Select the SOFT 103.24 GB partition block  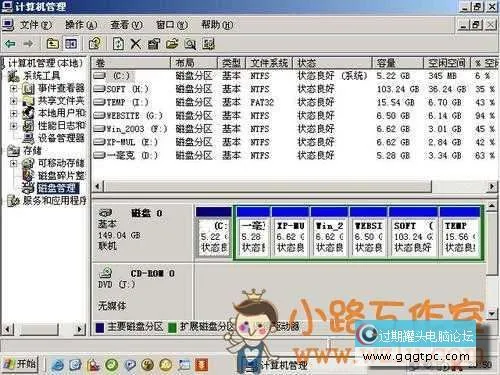coord(413,232)
